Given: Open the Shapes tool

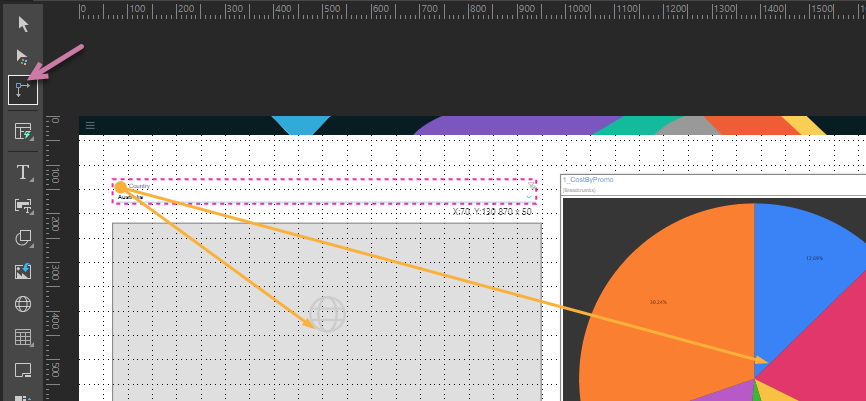Looking at the screenshot, I should click(x=23, y=238).
